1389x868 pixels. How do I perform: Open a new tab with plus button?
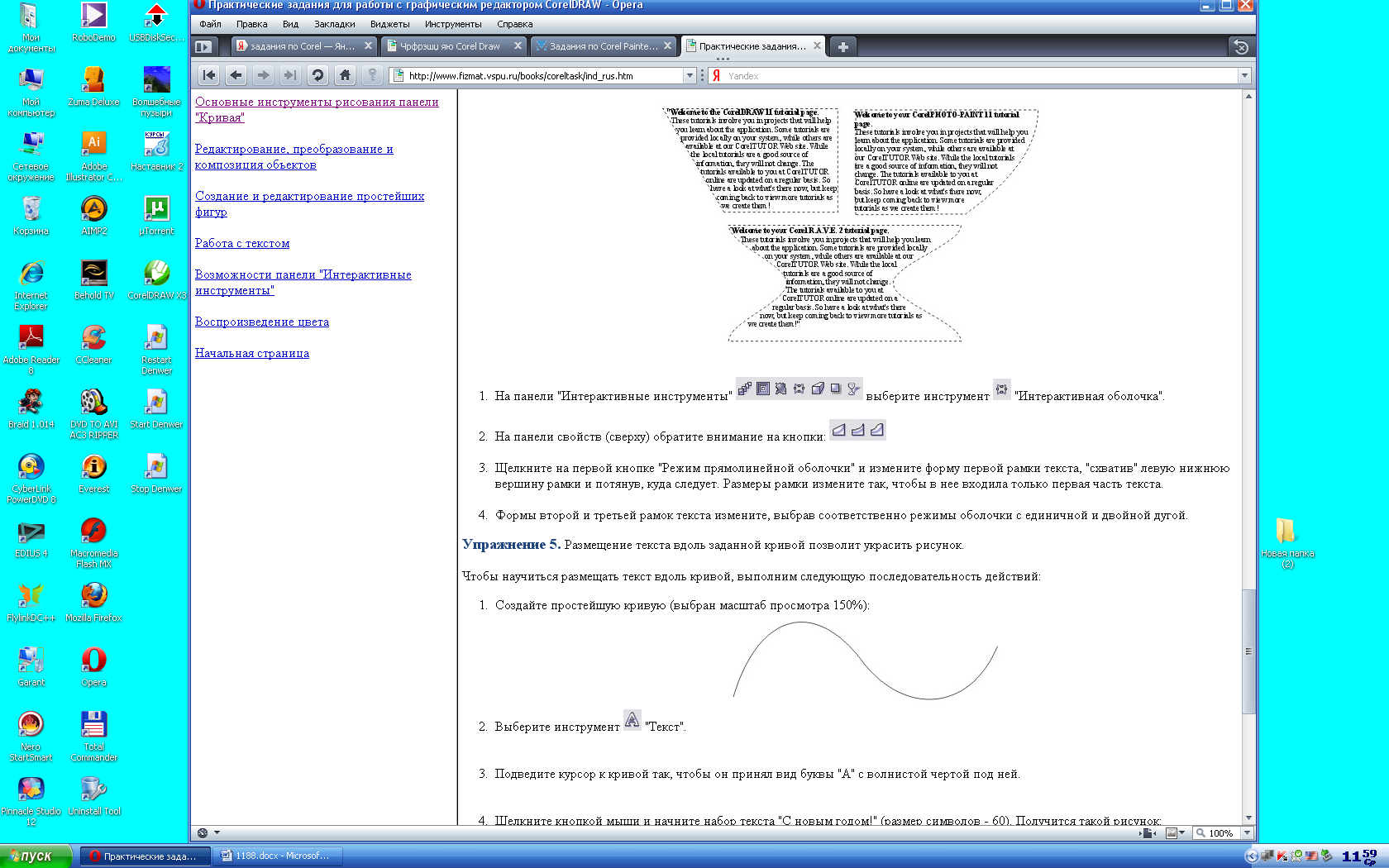pyautogui.click(x=842, y=47)
